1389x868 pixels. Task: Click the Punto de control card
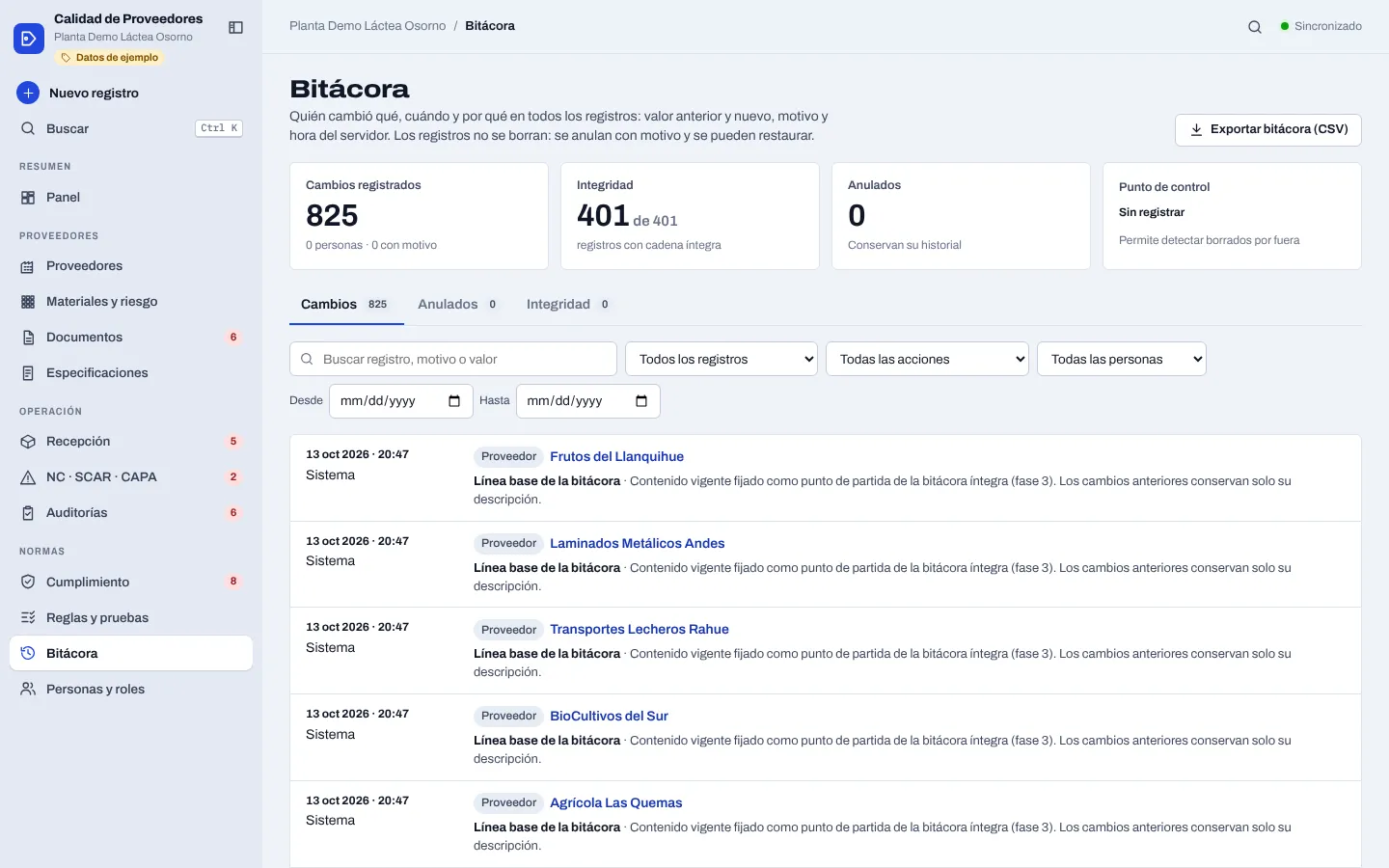click(x=1232, y=216)
